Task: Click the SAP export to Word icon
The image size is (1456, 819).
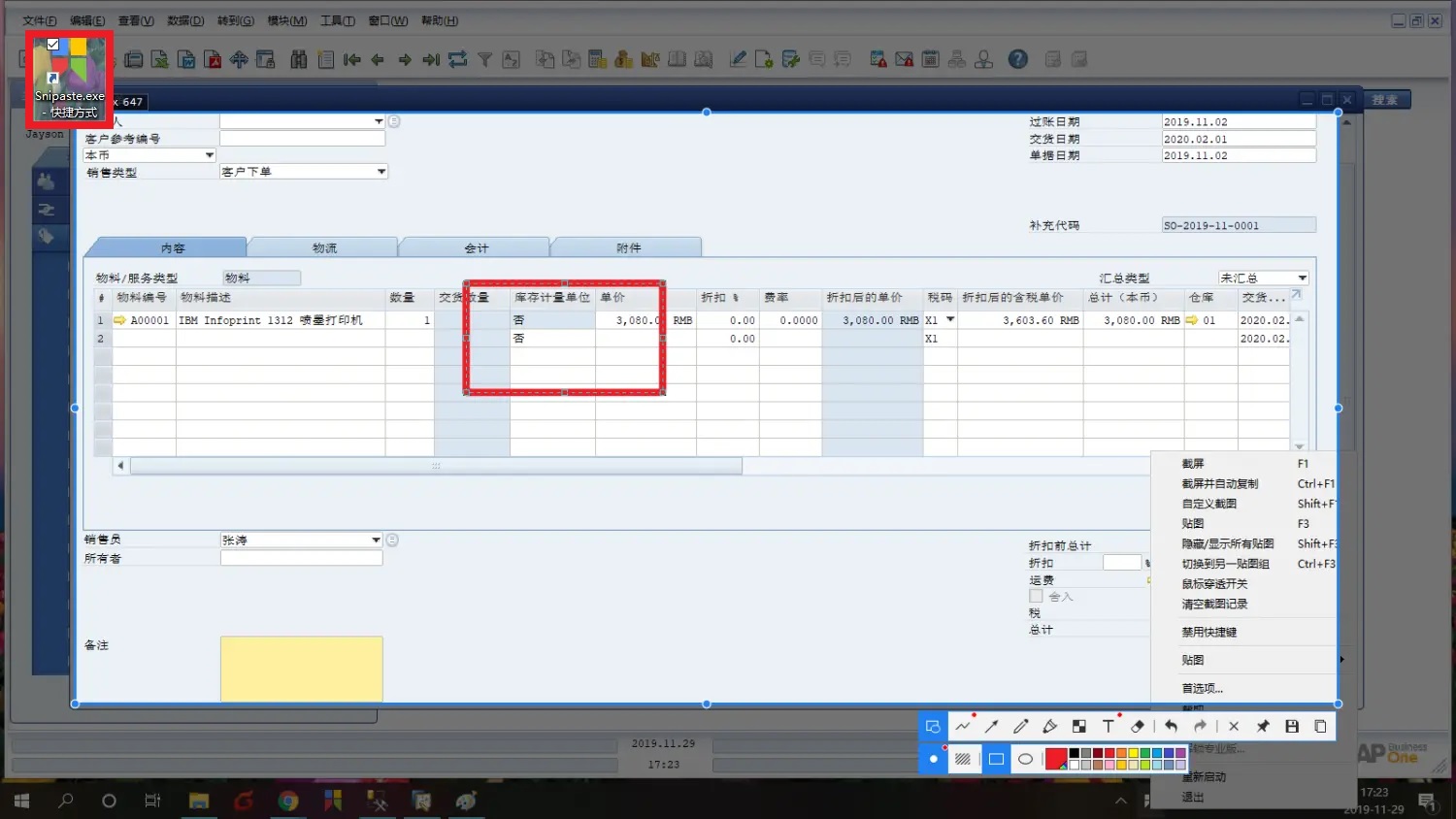Action: point(186,60)
